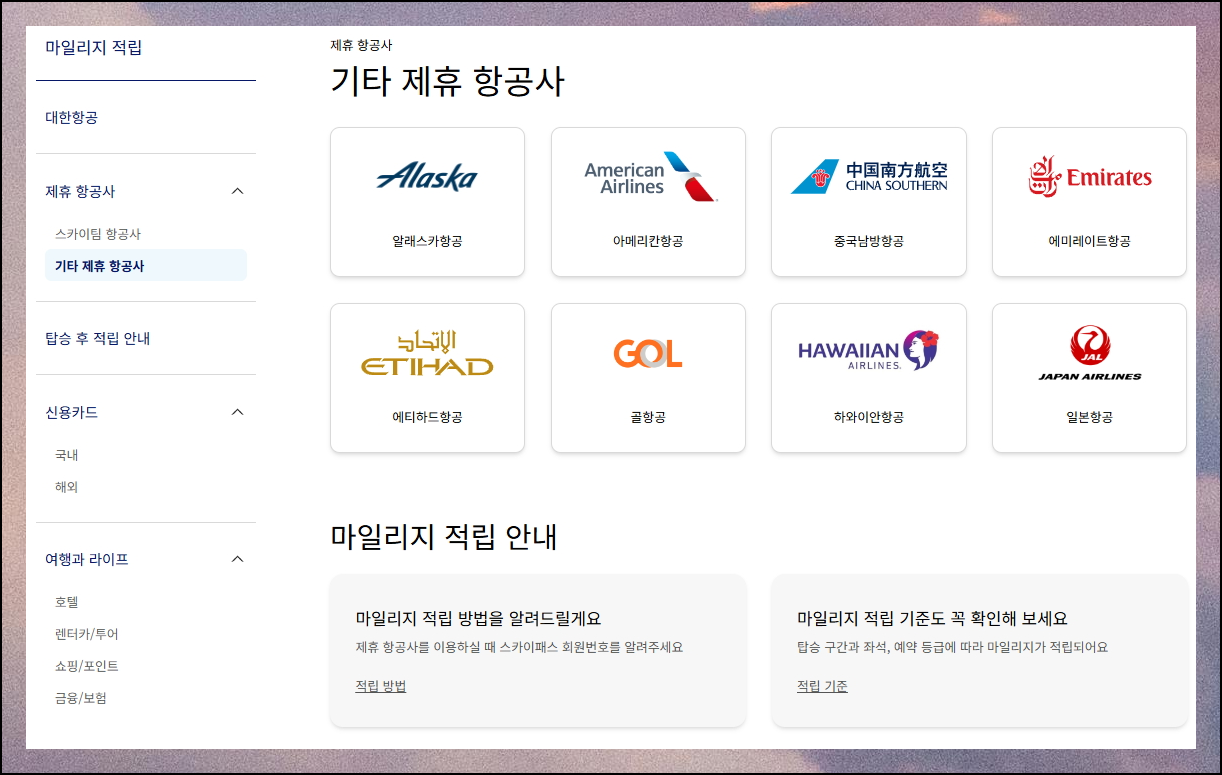Viewport: 1222px width, 775px height.
Task: Click 알래스카항공 label text
Action: tap(427, 241)
